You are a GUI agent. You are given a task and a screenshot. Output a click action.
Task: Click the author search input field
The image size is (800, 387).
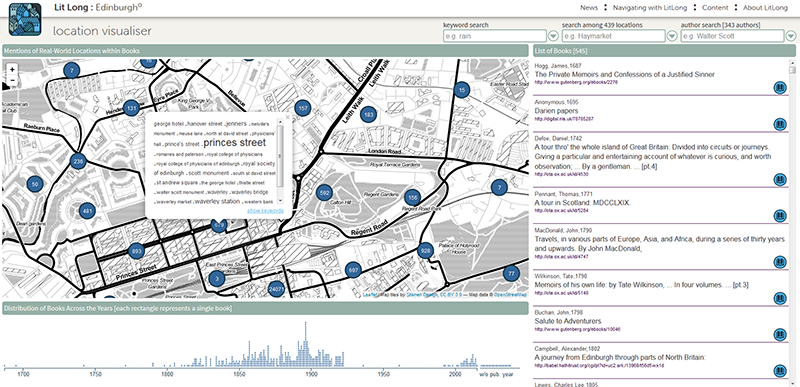pos(732,36)
